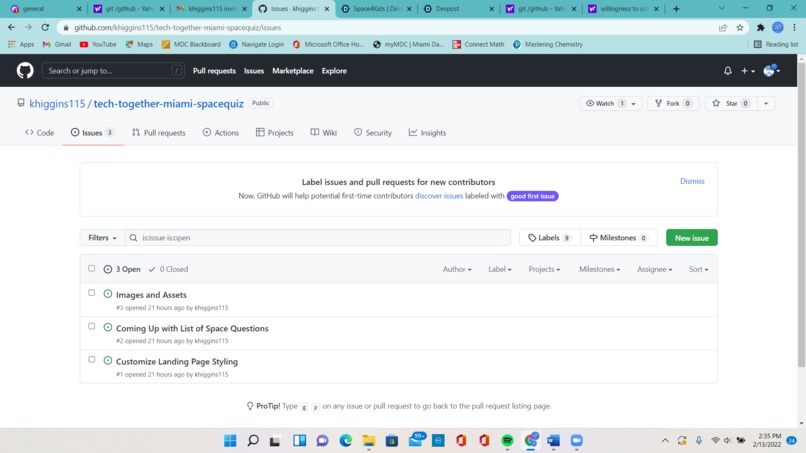Open the Gmail bookmark
The width and height of the screenshot is (806, 453).
(x=57, y=44)
